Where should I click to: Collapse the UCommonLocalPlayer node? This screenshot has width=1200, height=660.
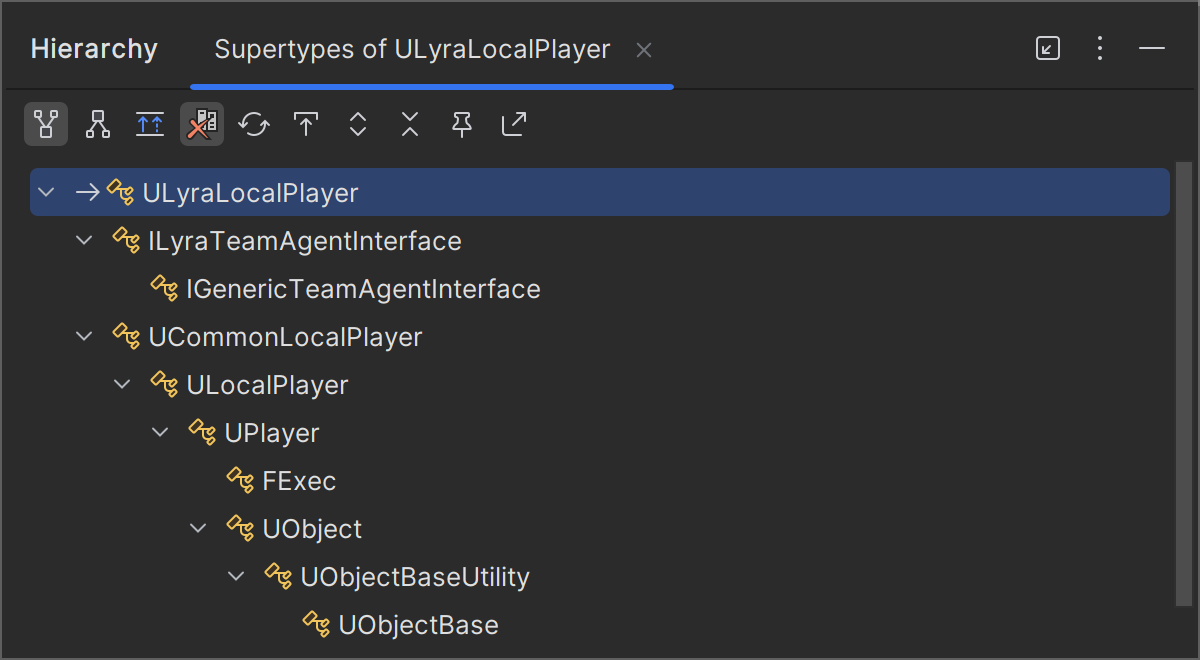click(84, 336)
